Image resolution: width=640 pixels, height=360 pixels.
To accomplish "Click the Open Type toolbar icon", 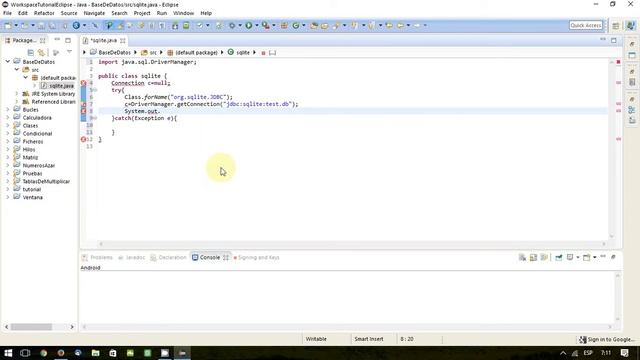I will tap(313, 25).
